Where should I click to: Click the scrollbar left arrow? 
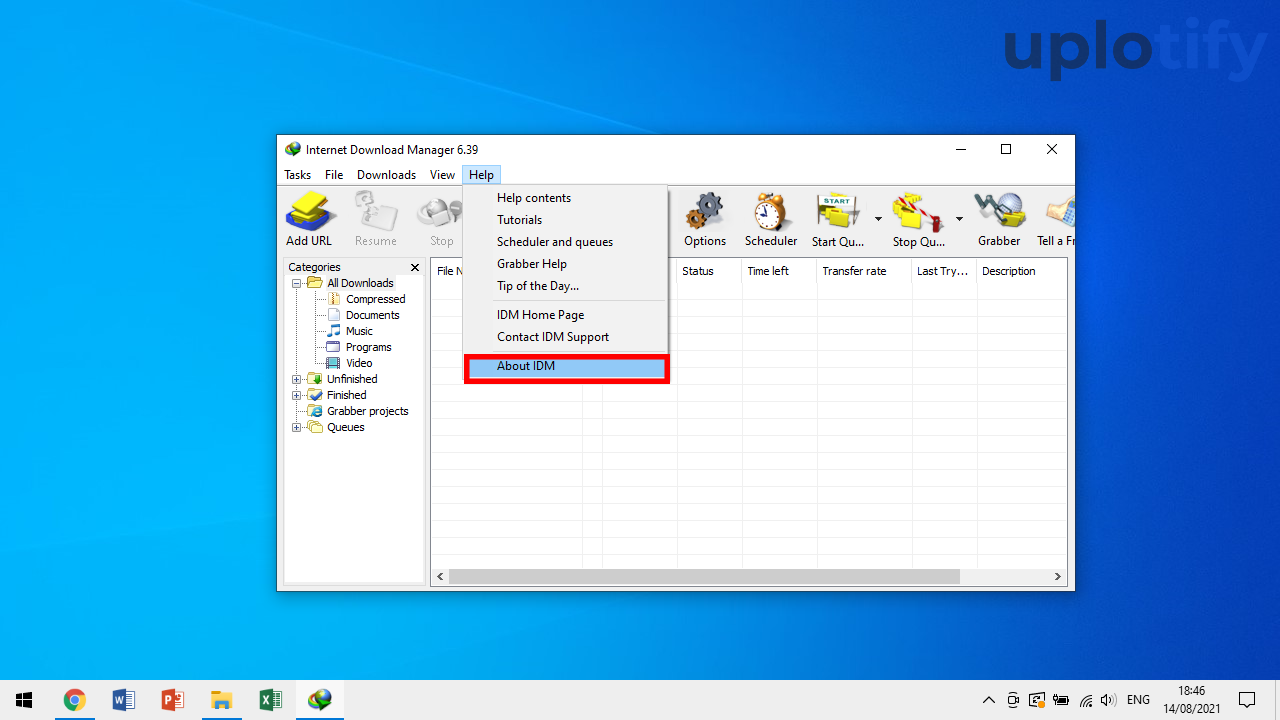point(440,577)
